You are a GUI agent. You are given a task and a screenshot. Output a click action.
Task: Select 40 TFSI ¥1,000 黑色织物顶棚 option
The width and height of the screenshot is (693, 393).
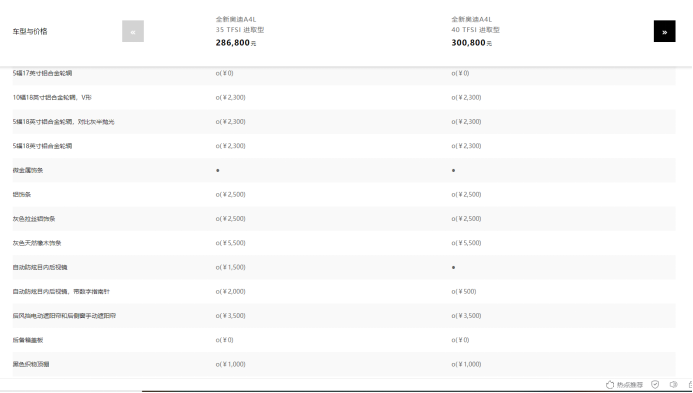click(466, 364)
